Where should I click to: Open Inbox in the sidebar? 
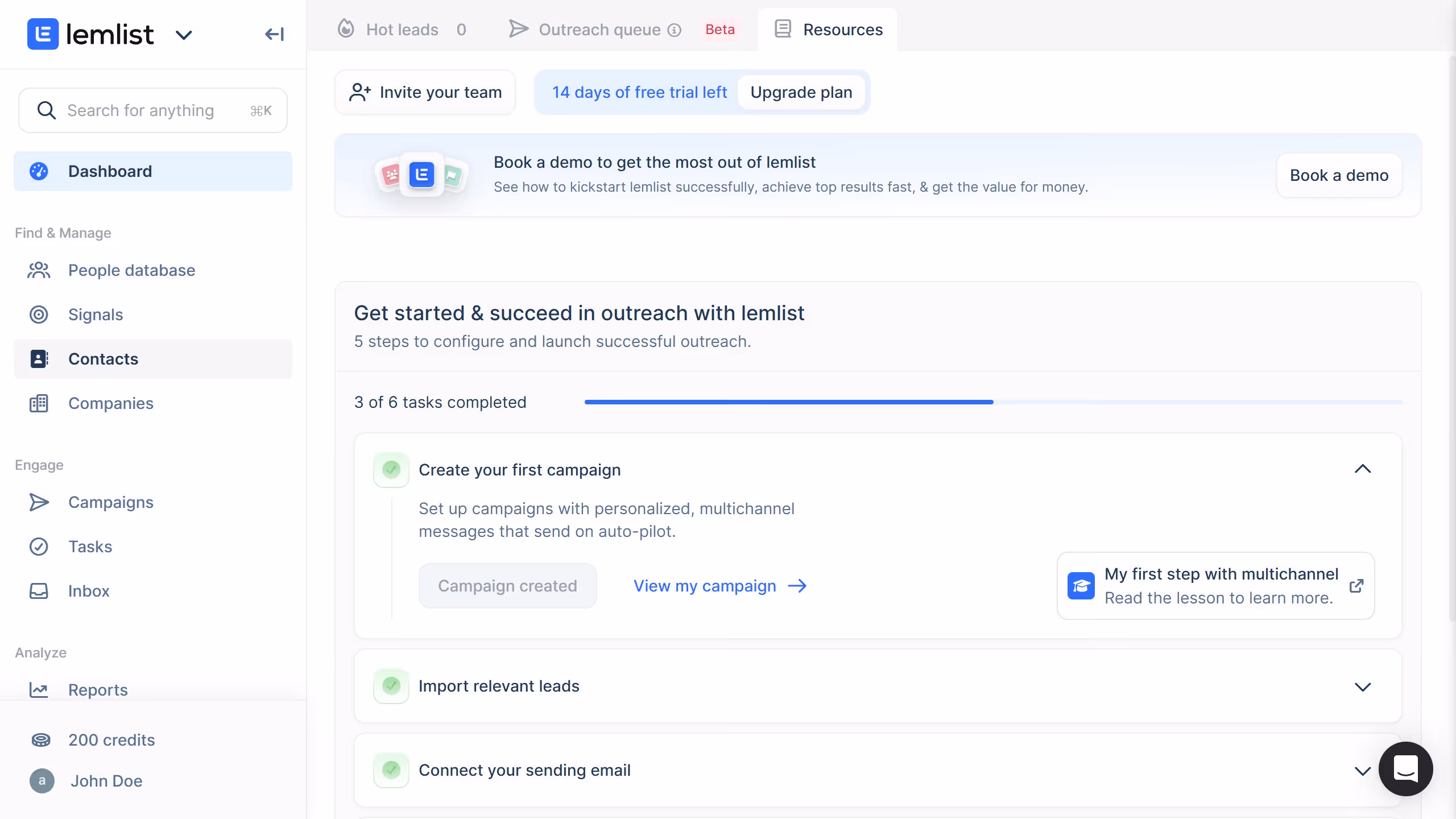(153, 591)
